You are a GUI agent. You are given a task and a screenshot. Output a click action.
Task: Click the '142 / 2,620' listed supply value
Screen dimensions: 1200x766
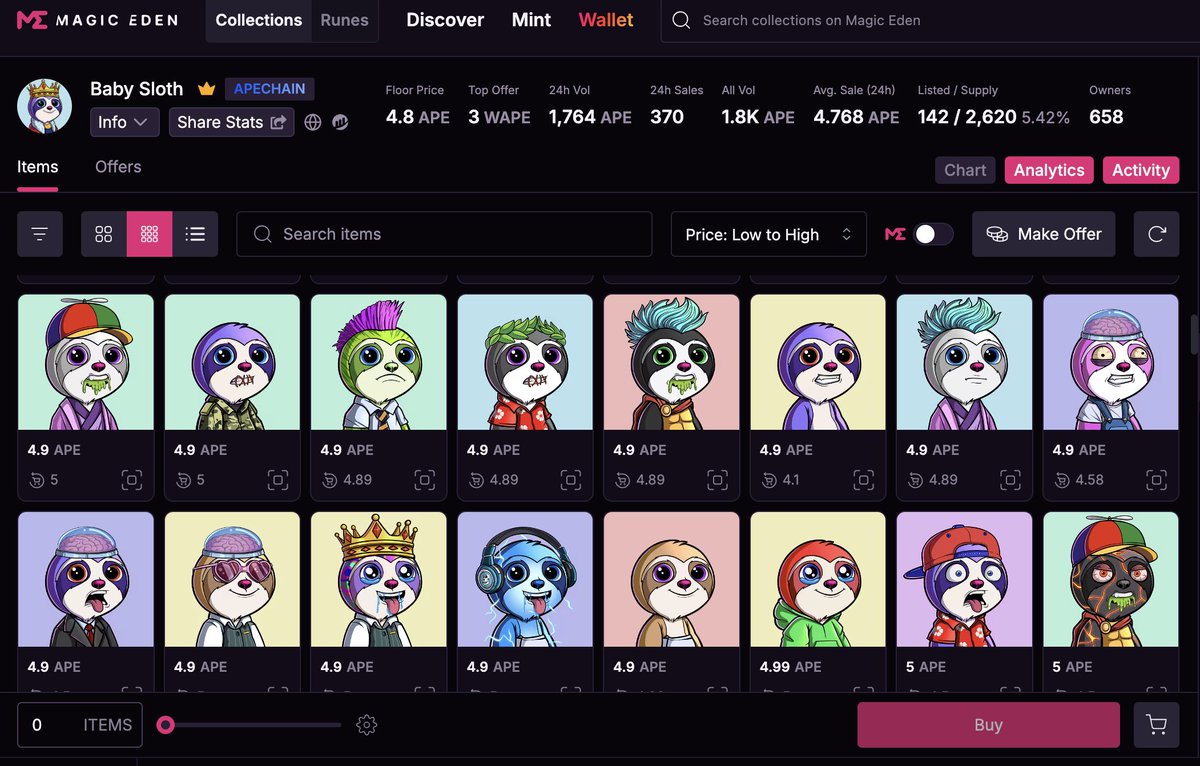pos(967,117)
